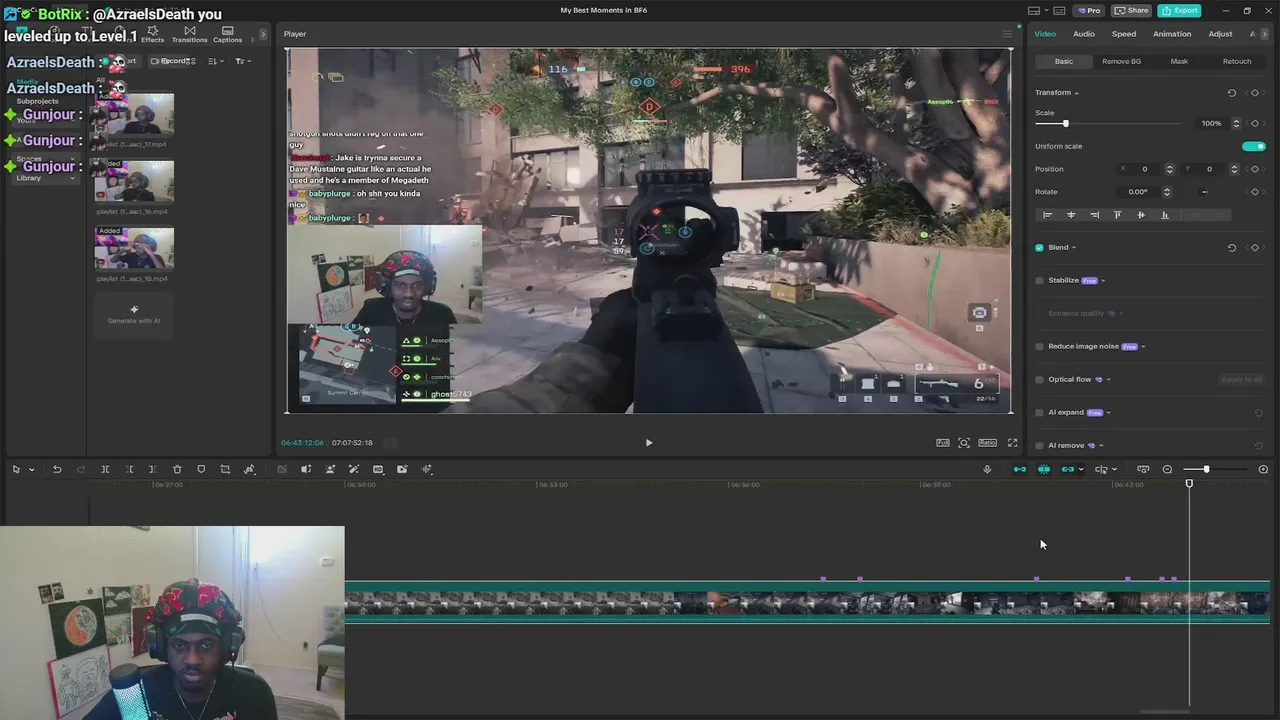Viewport: 1280px width, 720px height.
Task: Enable the AI expand checkbox
Action: [1039, 413]
